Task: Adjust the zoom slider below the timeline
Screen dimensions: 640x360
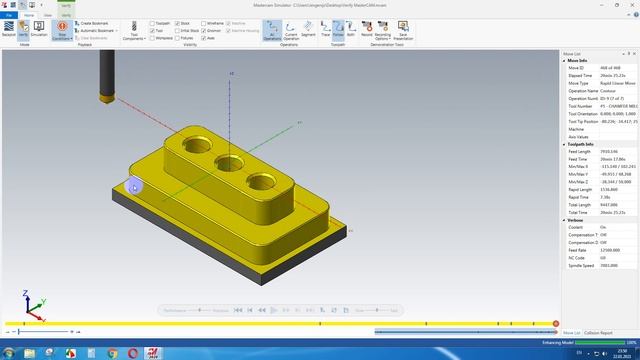Action: coord(19,332)
